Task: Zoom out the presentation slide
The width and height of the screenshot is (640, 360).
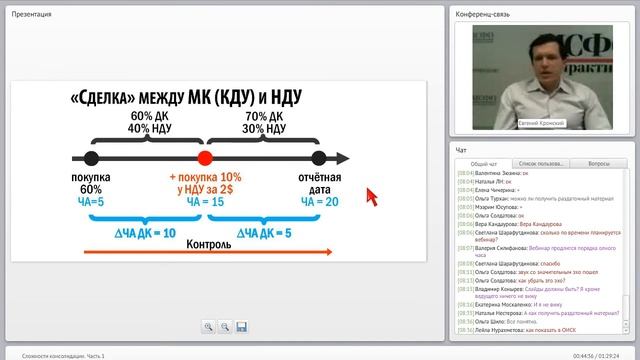Action: tap(224, 327)
